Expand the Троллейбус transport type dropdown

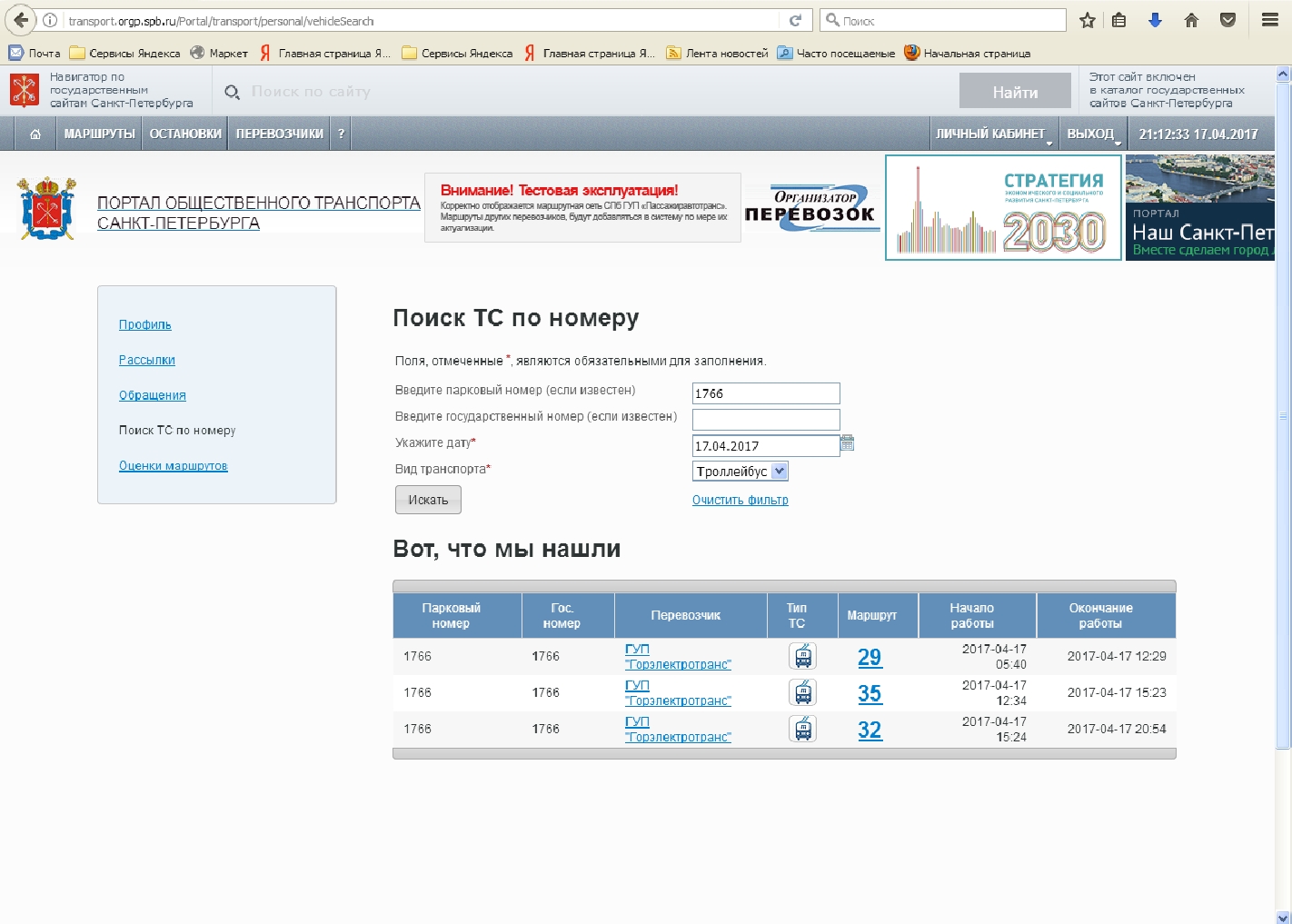coord(779,471)
